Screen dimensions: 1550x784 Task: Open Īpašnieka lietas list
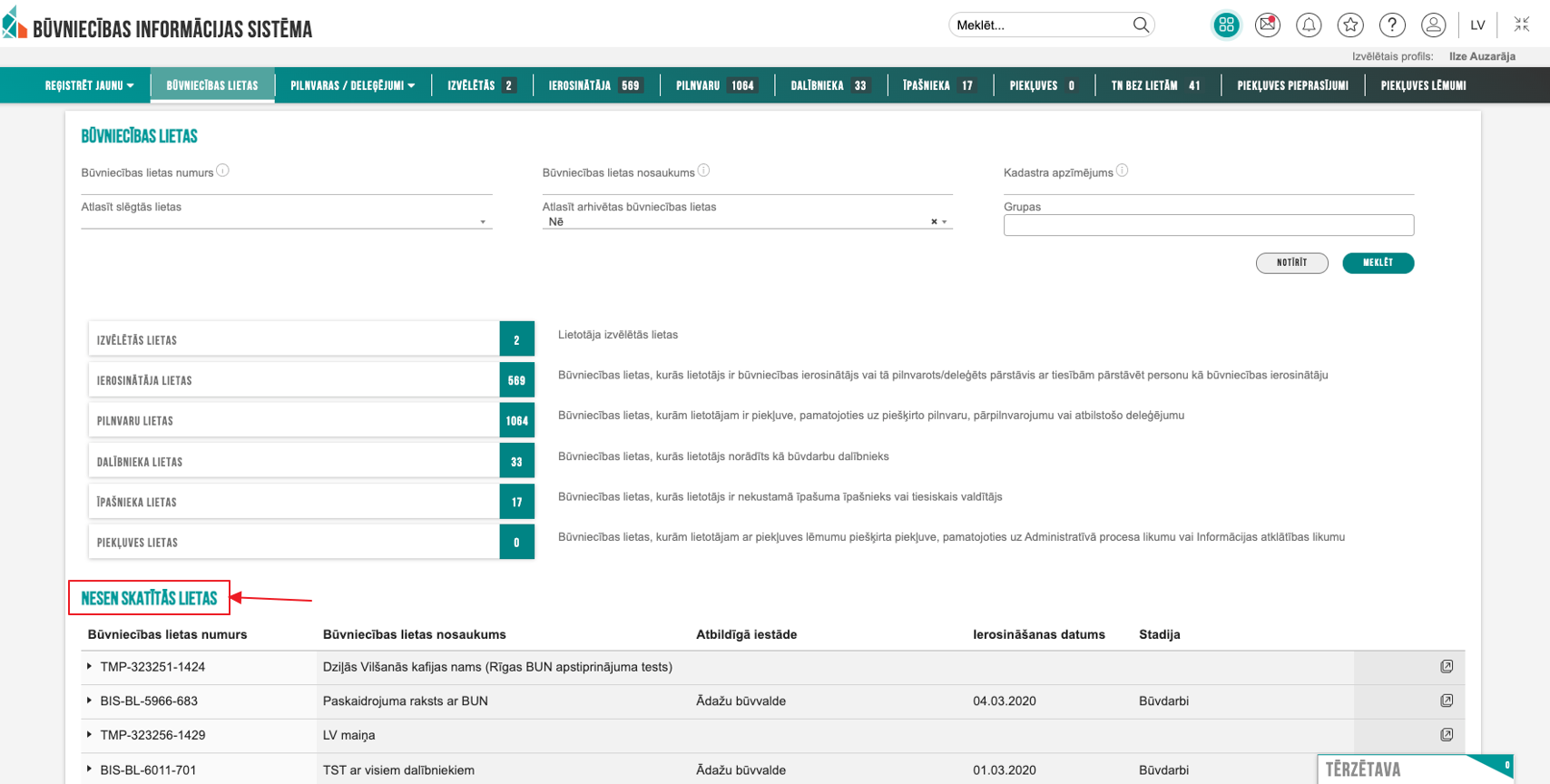(x=311, y=502)
